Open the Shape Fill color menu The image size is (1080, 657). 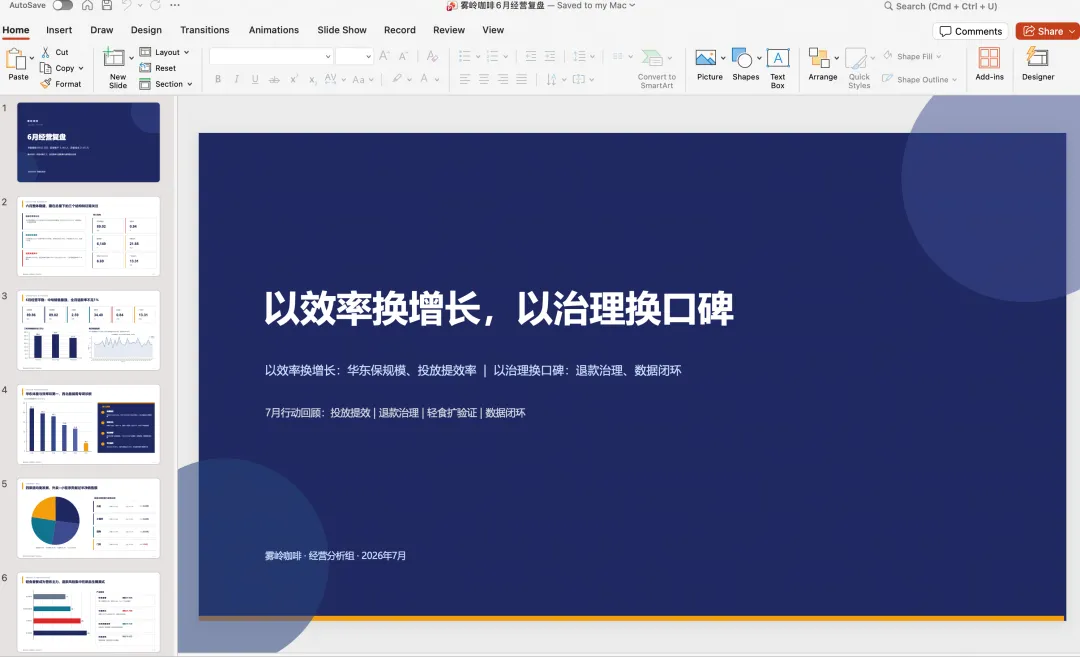click(x=911, y=56)
